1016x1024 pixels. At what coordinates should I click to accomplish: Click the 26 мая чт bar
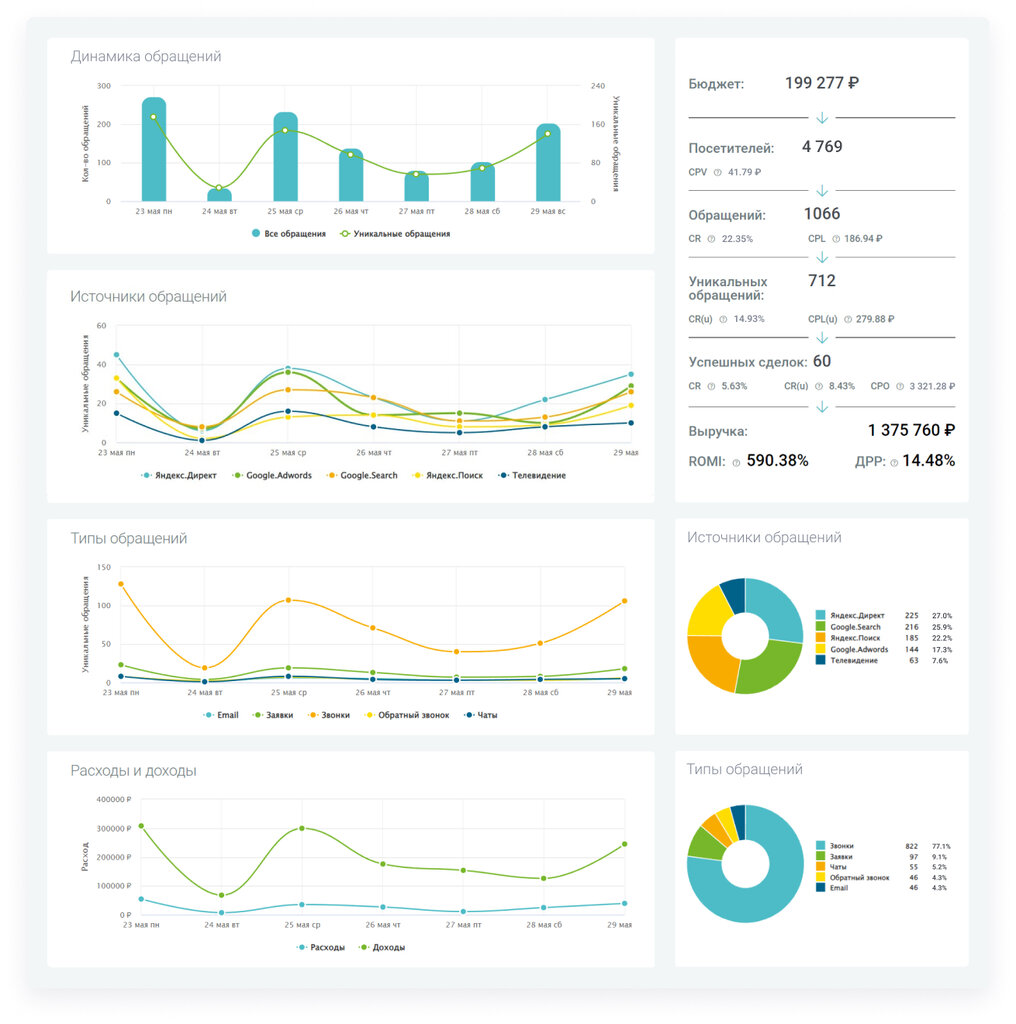tap(351, 175)
